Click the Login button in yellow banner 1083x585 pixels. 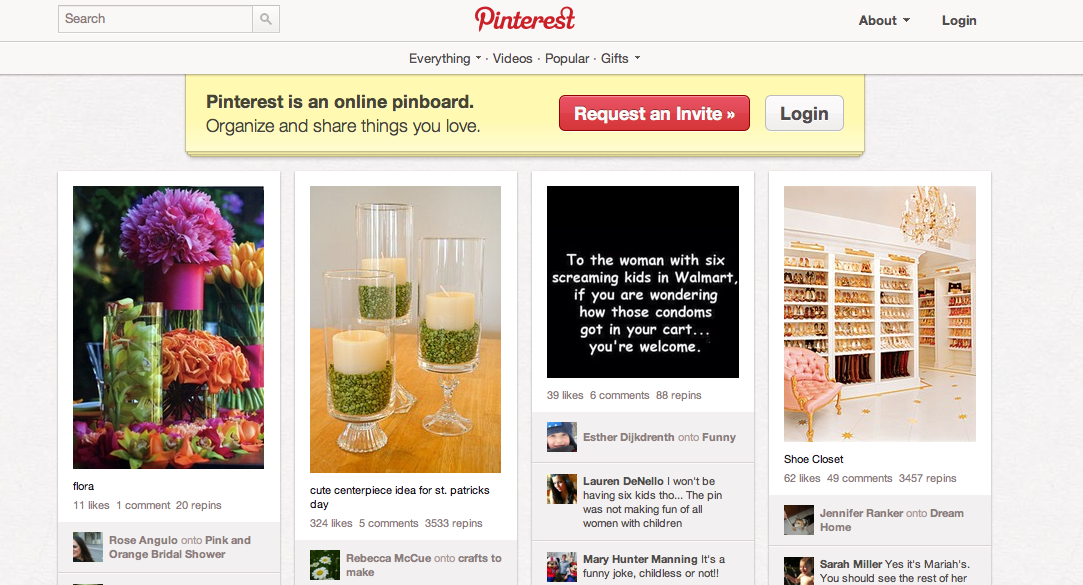pyautogui.click(x=804, y=113)
